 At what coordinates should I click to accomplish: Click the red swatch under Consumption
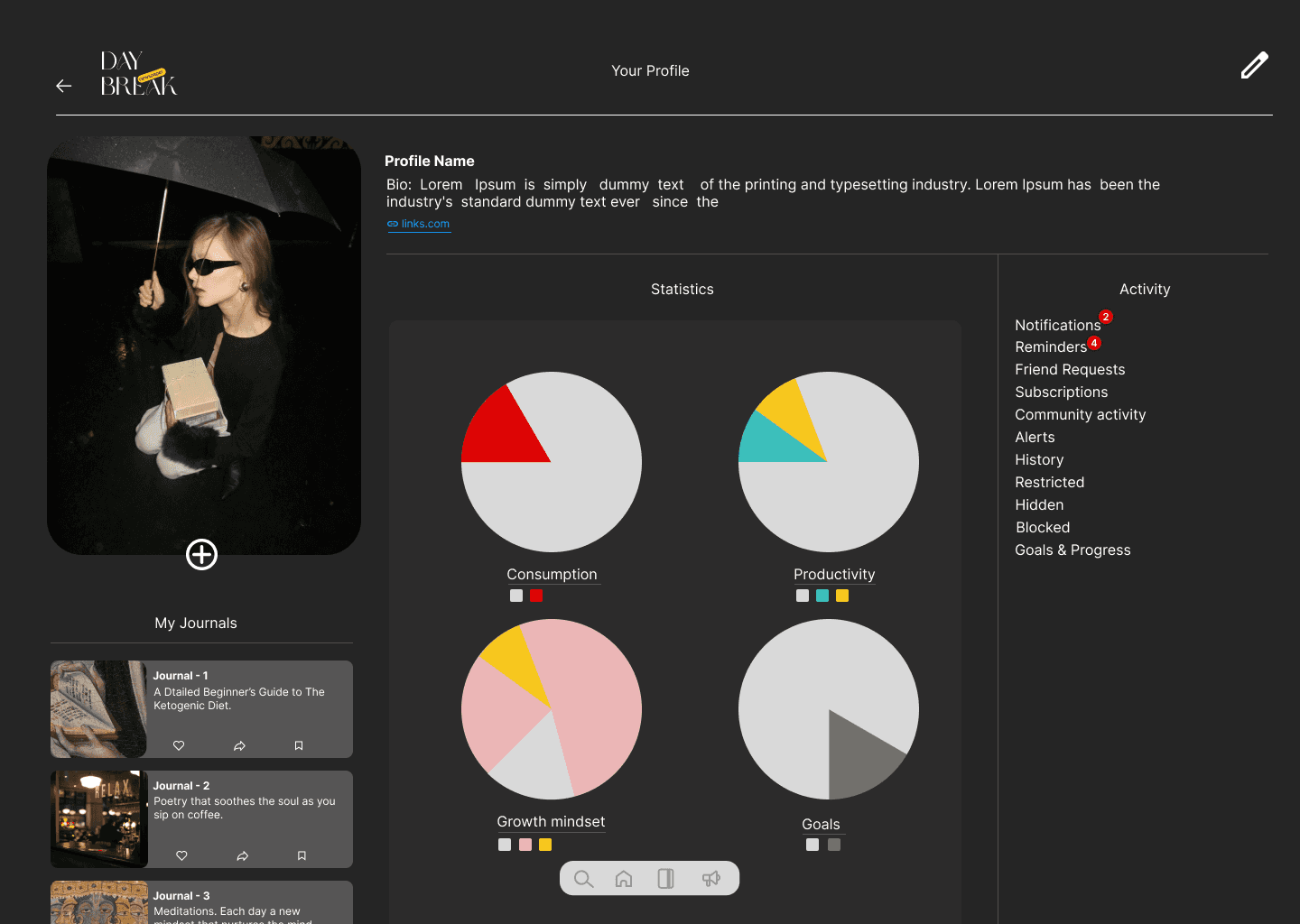(x=536, y=596)
